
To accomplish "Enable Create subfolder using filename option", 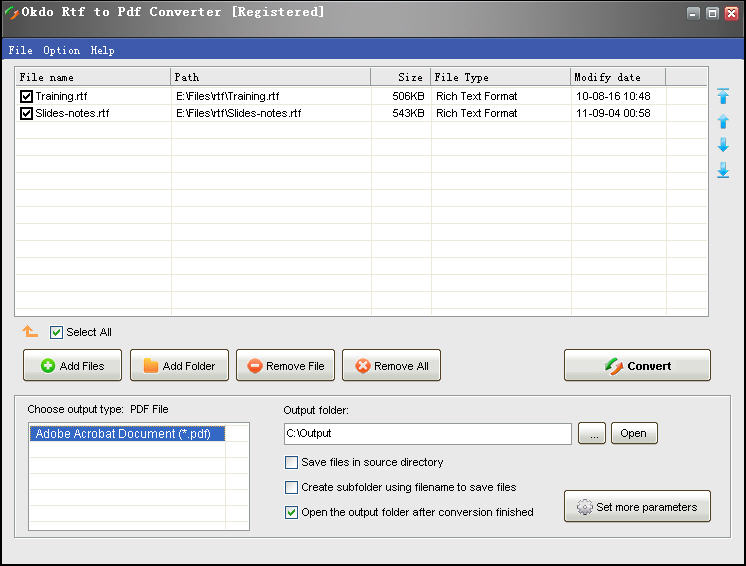I will 291,488.
